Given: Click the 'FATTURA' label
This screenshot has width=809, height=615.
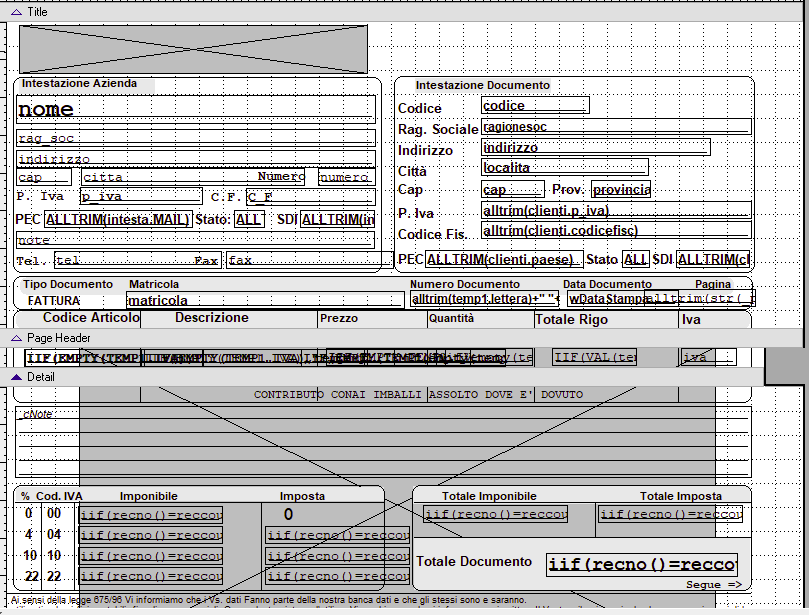Looking at the screenshot, I should coord(54,301).
